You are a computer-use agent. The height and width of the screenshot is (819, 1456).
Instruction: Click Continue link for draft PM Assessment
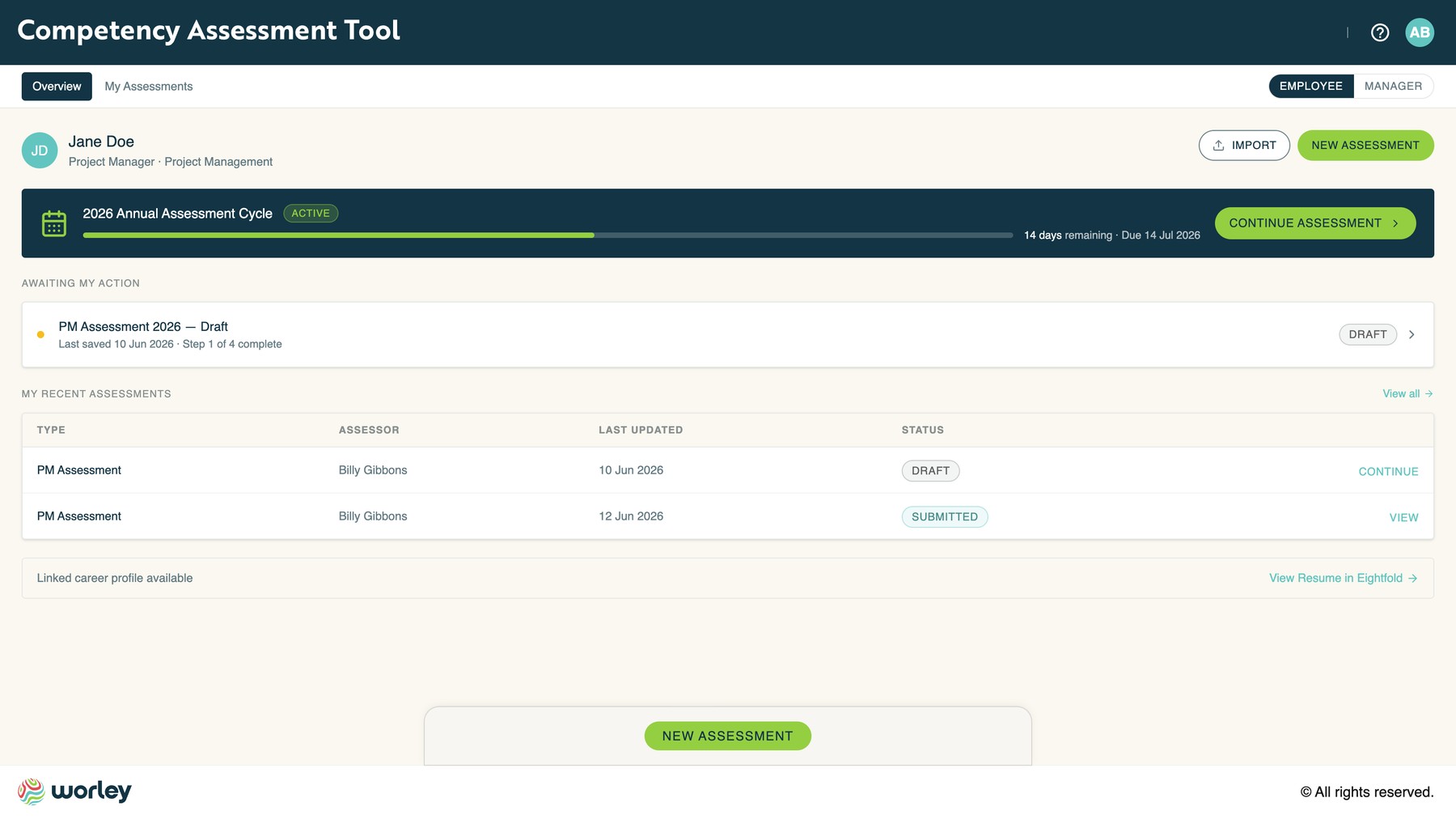(x=1388, y=472)
